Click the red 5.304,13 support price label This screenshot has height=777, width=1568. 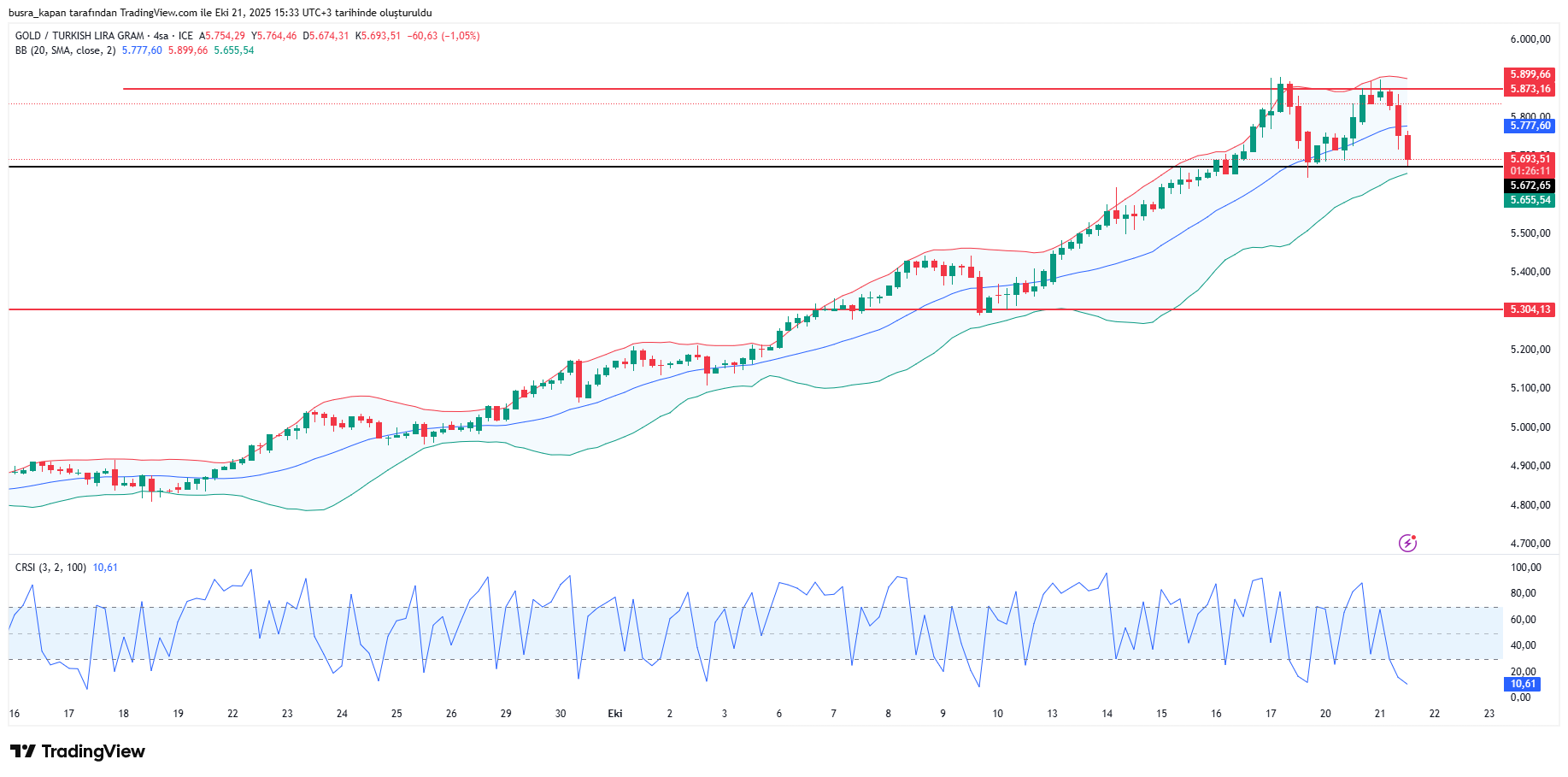pos(1529,309)
